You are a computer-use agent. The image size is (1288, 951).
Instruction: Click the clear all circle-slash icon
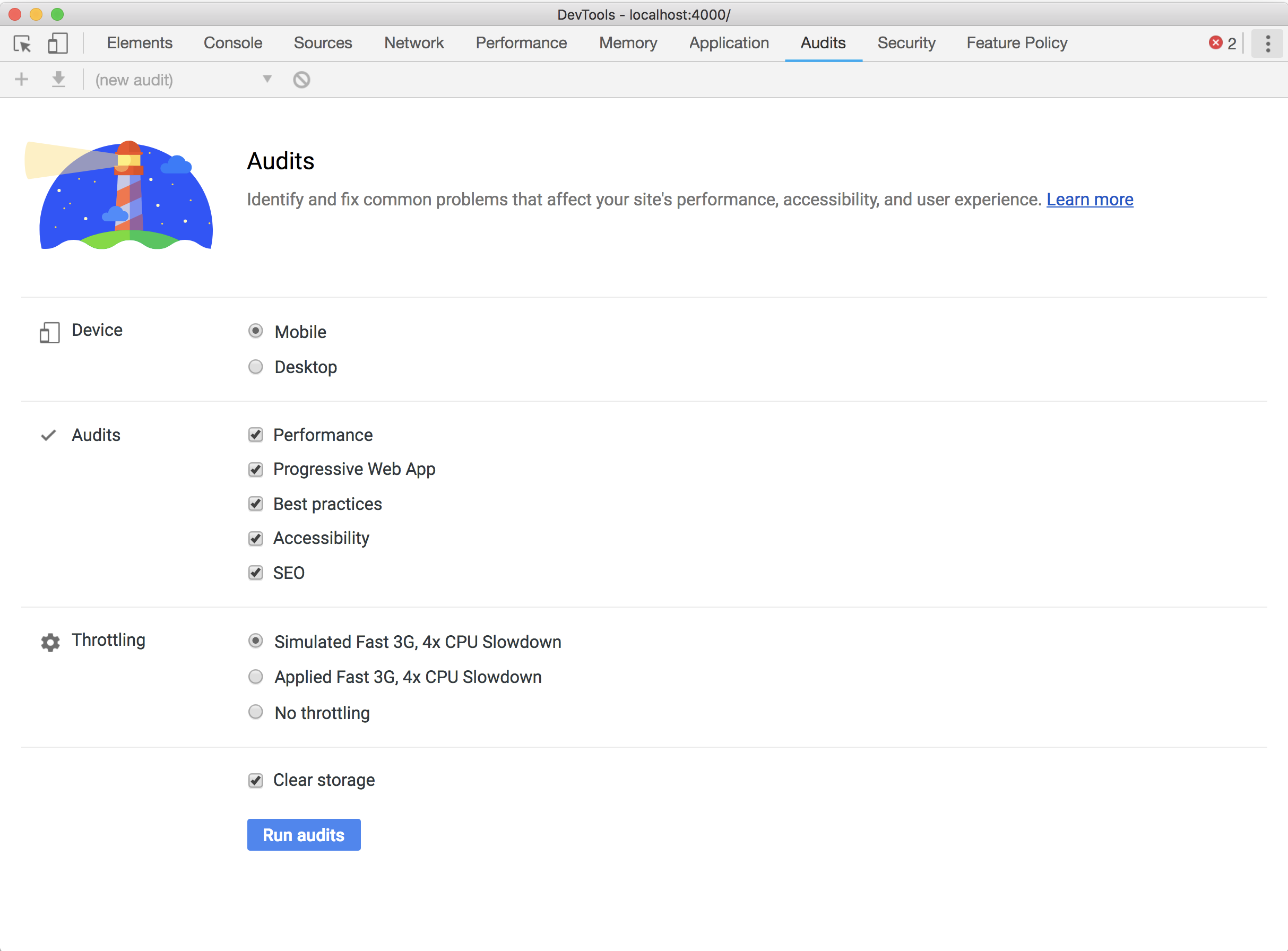(301, 80)
